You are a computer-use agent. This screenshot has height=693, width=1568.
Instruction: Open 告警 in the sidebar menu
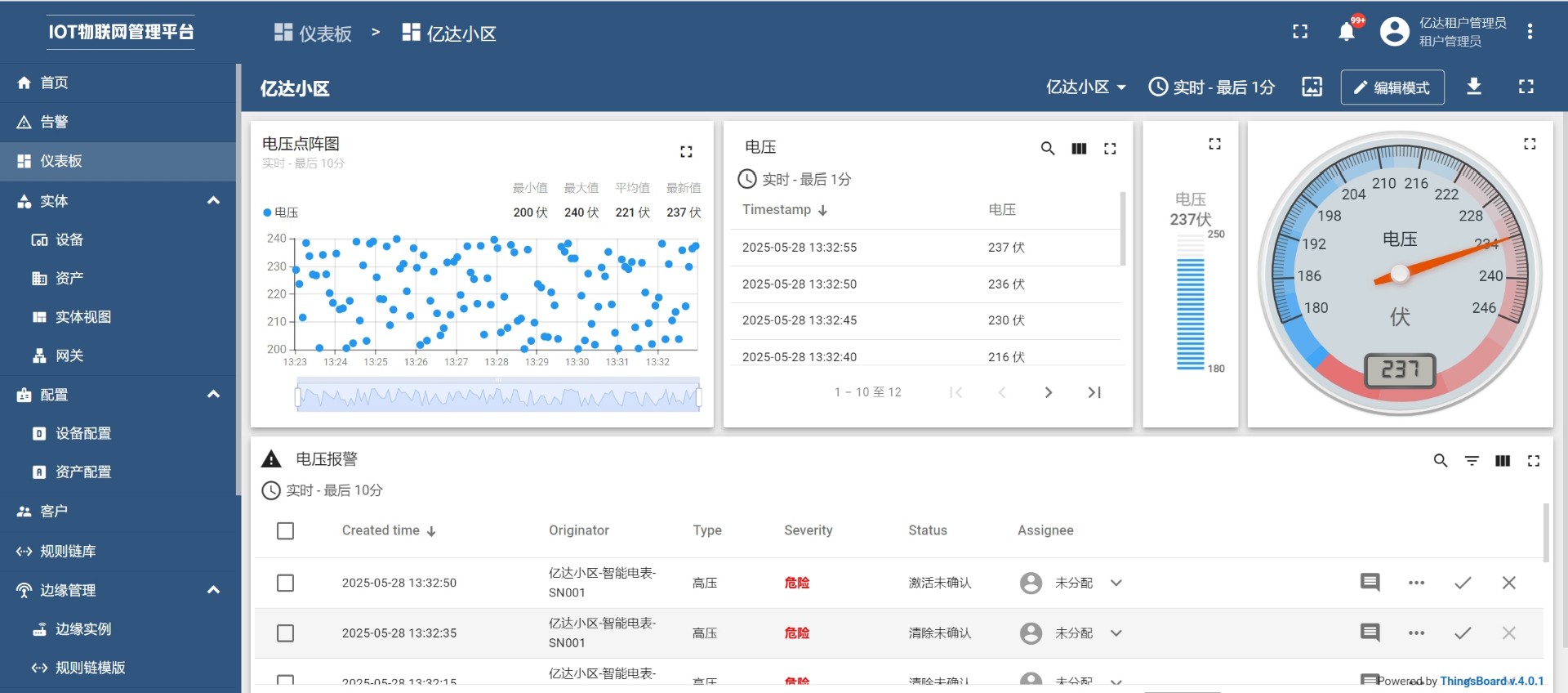coord(55,122)
